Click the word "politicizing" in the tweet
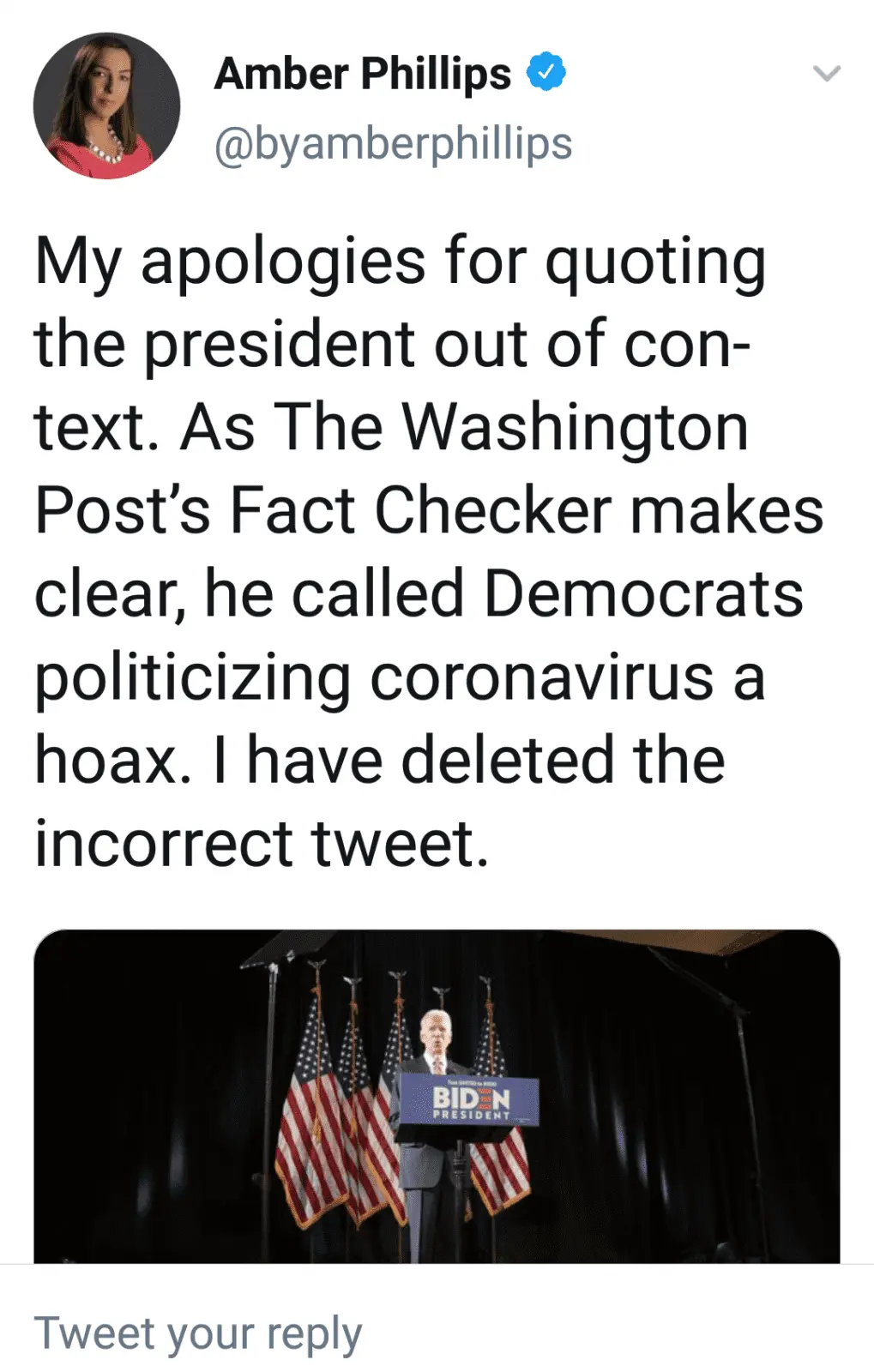This screenshot has width=874, height=1372. click(192, 677)
